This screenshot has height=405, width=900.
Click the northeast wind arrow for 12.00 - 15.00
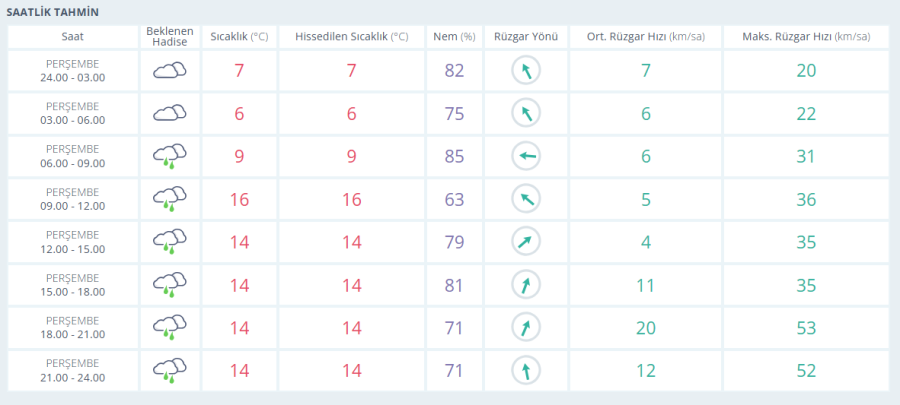tap(525, 243)
